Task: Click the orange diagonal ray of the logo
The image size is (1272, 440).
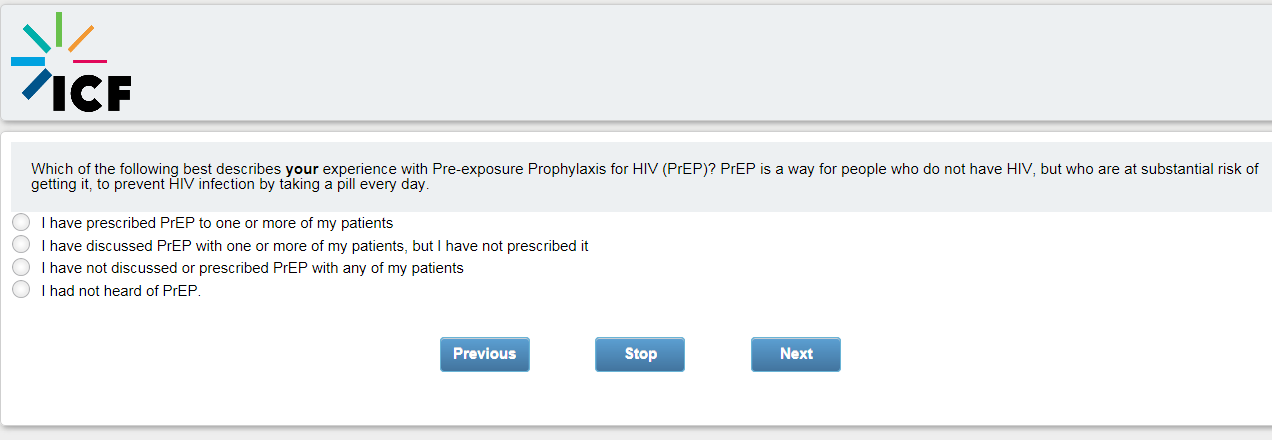Action: click(x=81, y=38)
